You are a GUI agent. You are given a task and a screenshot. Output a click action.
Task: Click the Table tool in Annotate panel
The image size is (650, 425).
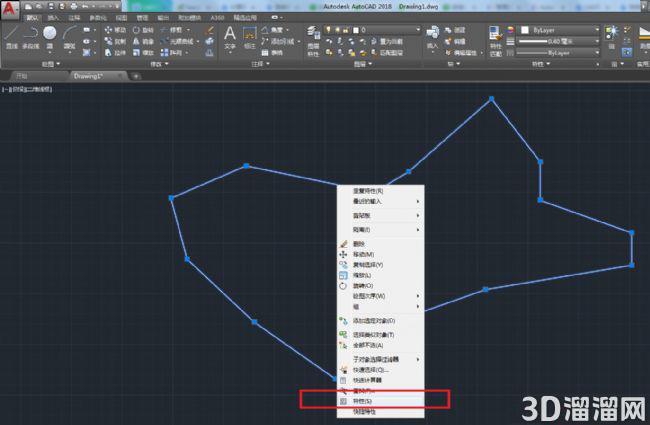[273, 53]
